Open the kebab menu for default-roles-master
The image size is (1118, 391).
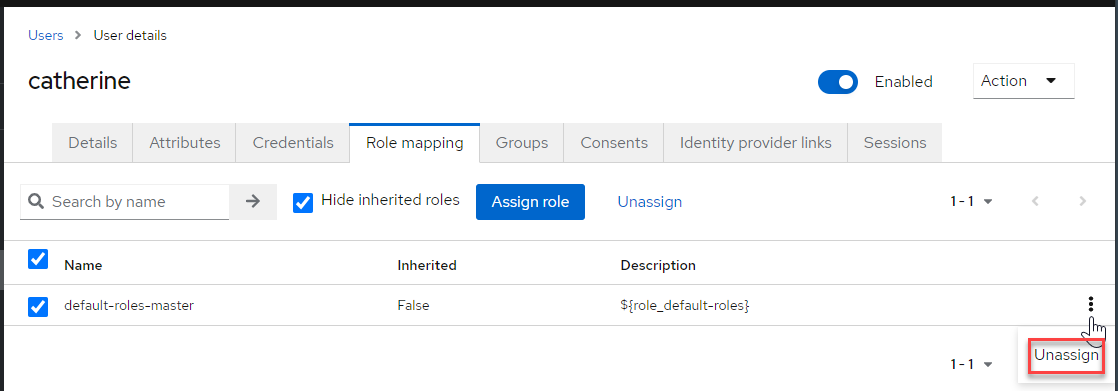click(x=1091, y=305)
